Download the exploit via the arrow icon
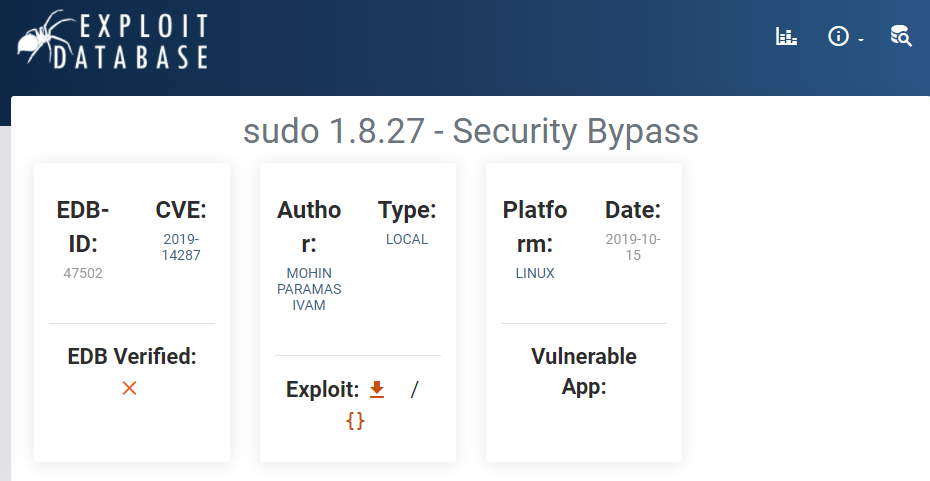930x481 pixels. tap(377, 389)
